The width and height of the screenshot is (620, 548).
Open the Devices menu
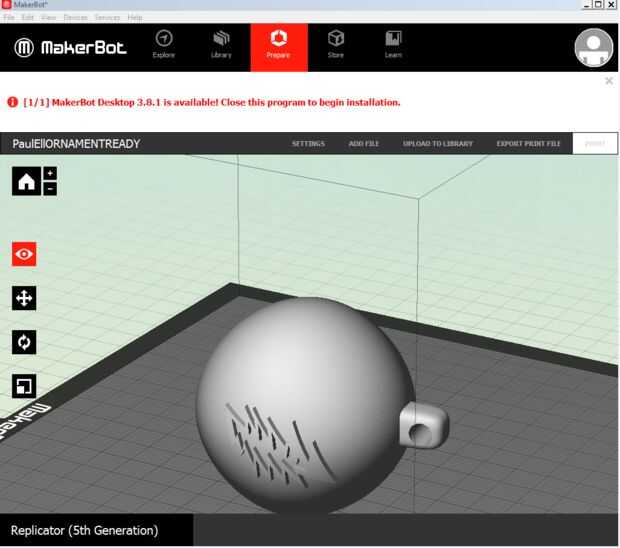point(75,17)
